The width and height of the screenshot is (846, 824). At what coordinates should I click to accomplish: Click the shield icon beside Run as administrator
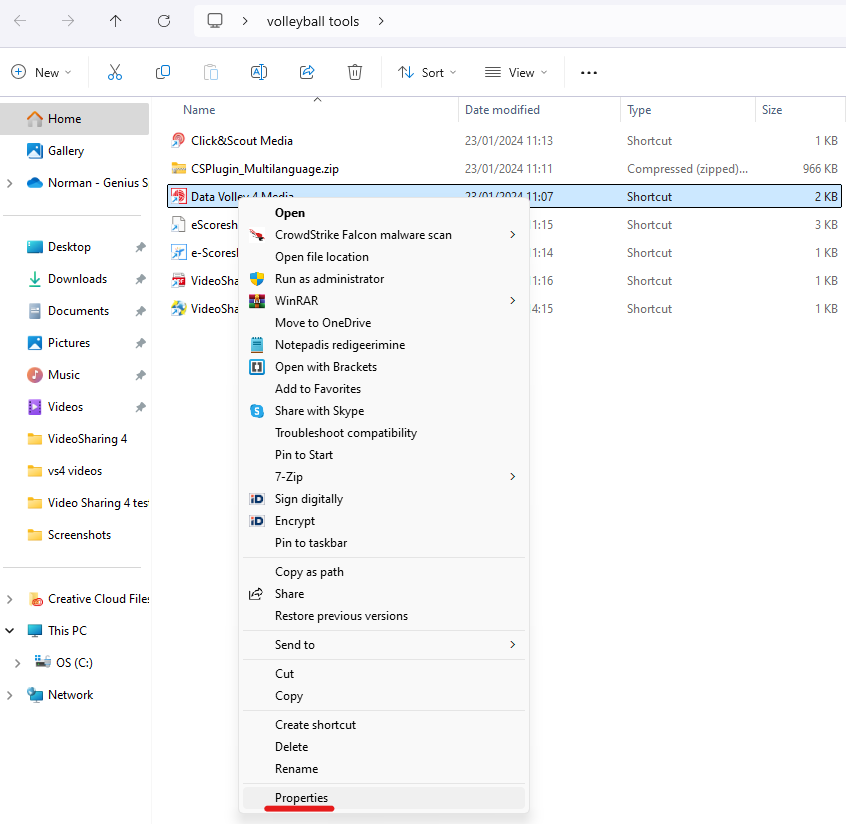[257, 279]
